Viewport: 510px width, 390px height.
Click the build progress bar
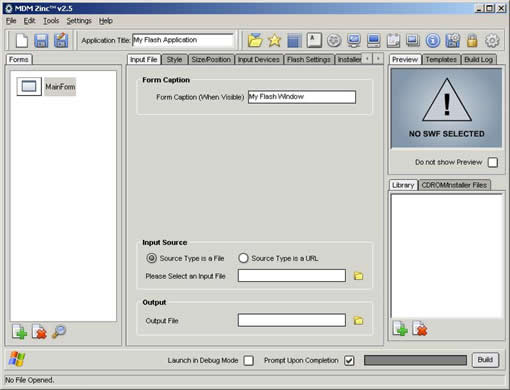click(415, 360)
